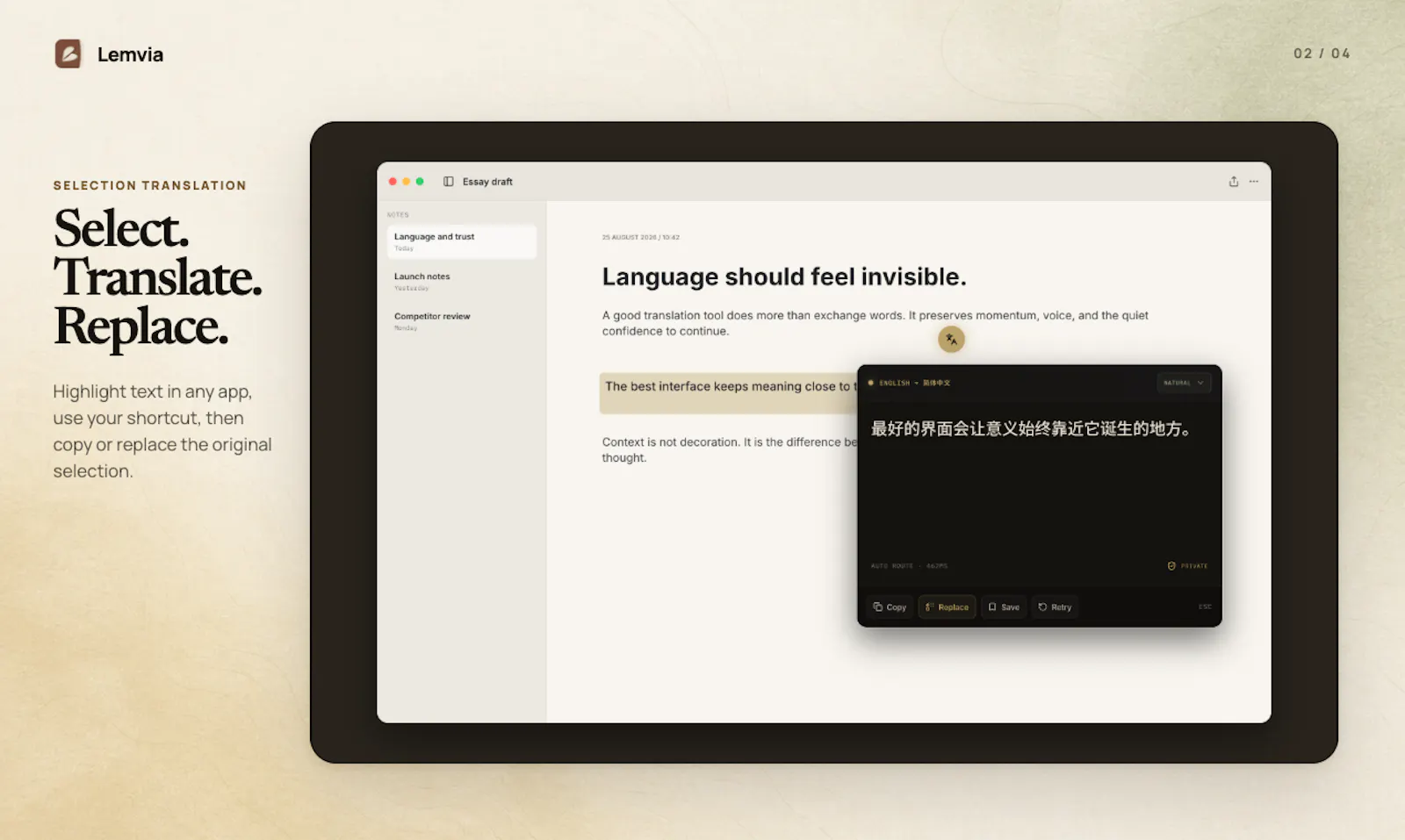Viewport: 1405px width, 840px height.
Task: Open the Competitor review note
Action: point(462,320)
